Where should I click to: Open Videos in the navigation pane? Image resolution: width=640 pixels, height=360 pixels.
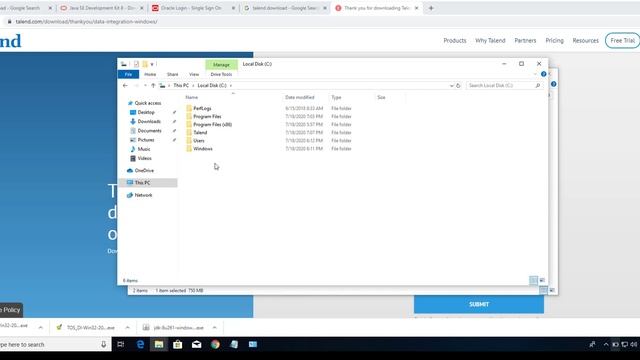coord(144,158)
